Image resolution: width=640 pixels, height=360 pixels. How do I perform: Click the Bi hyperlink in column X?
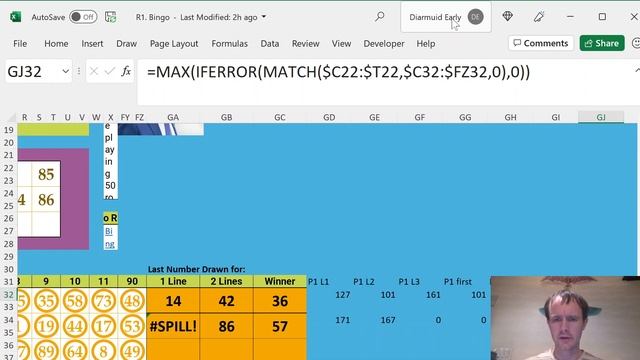click(108, 231)
